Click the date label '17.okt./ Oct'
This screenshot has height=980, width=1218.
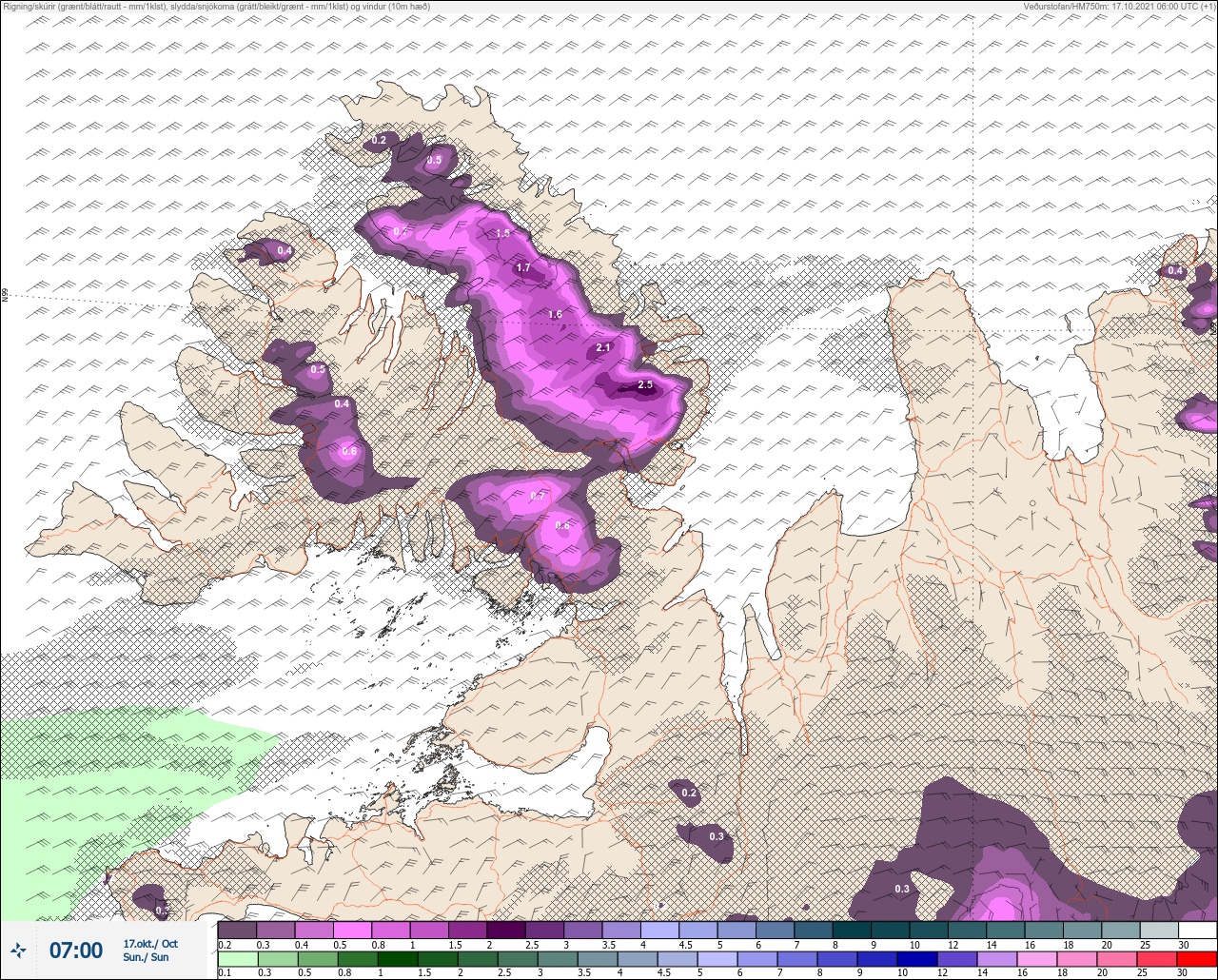point(150,943)
